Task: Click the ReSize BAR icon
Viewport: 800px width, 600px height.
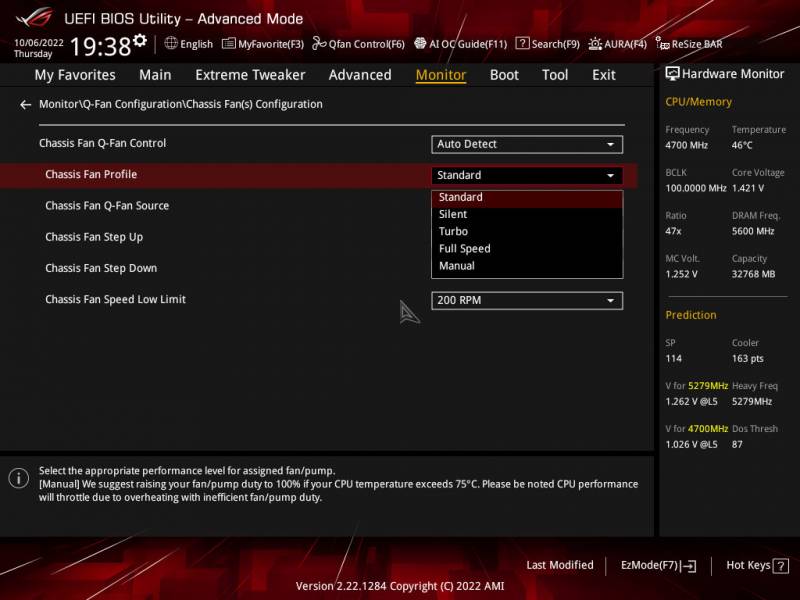Action: coord(662,44)
